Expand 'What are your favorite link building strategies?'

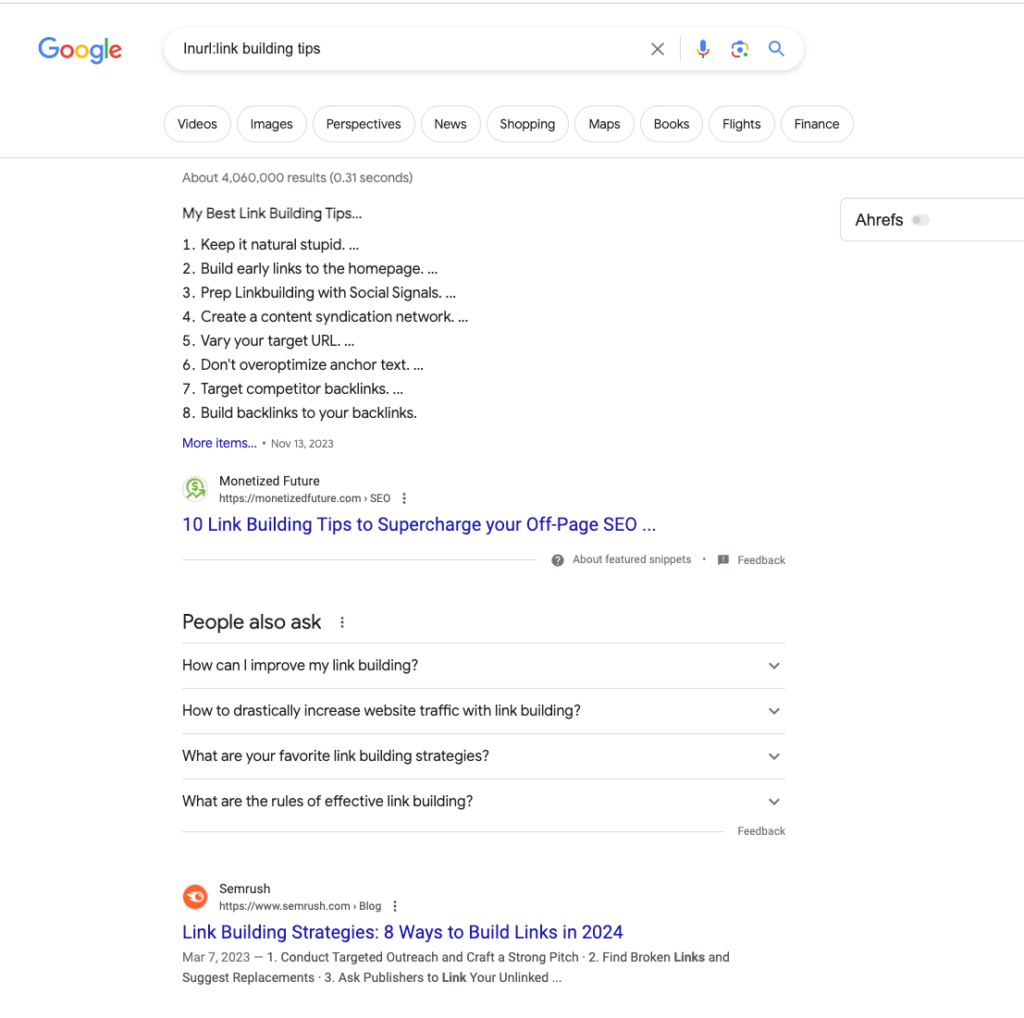tap(773, 756)
